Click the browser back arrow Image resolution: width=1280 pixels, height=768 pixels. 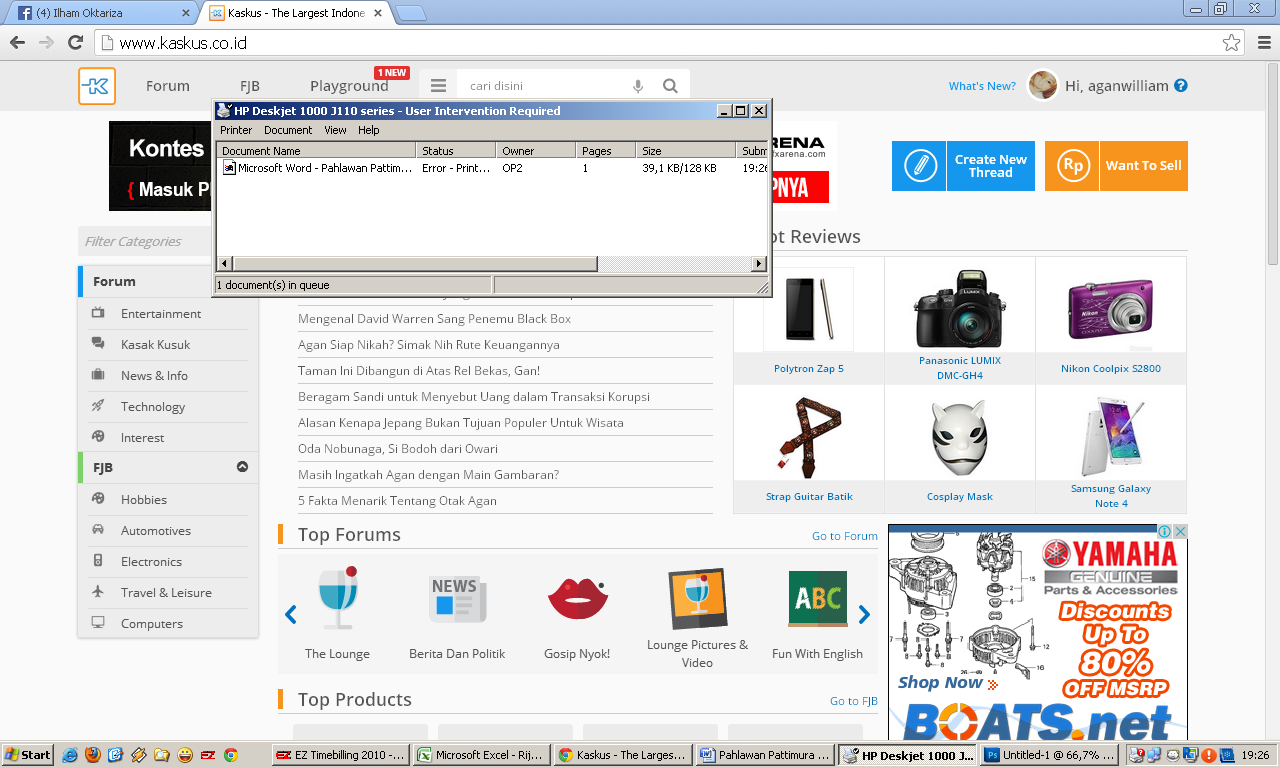point(17,42)
